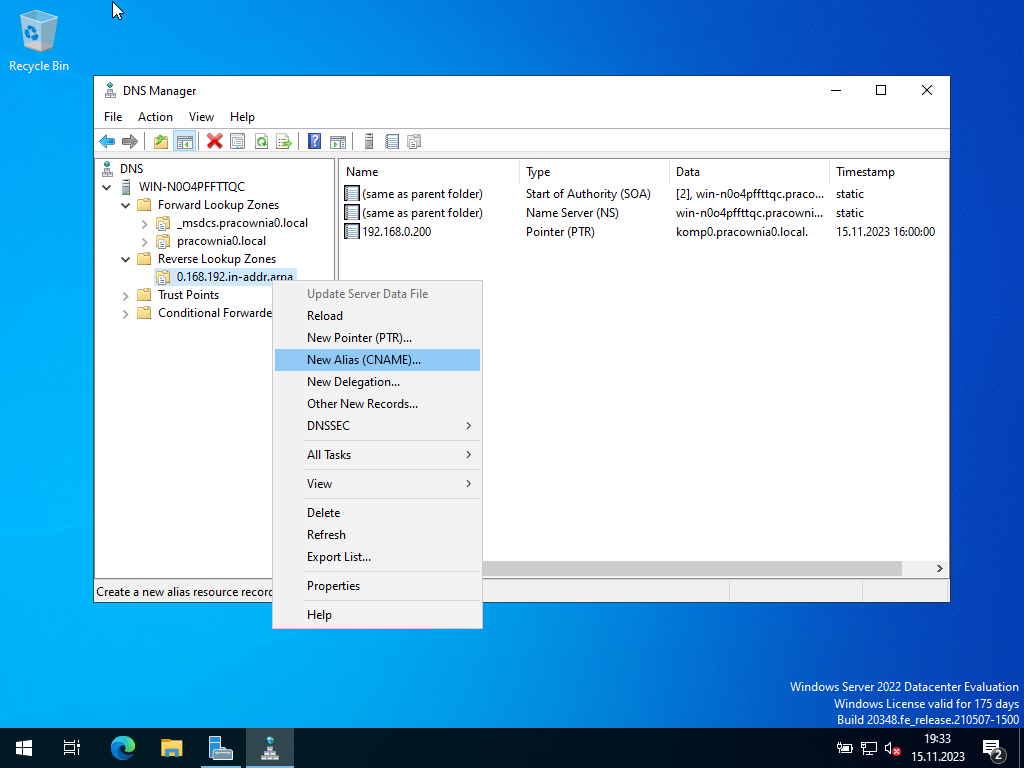
Task: Click the stacked documents toolbar icon
Action: pos(414,141)
